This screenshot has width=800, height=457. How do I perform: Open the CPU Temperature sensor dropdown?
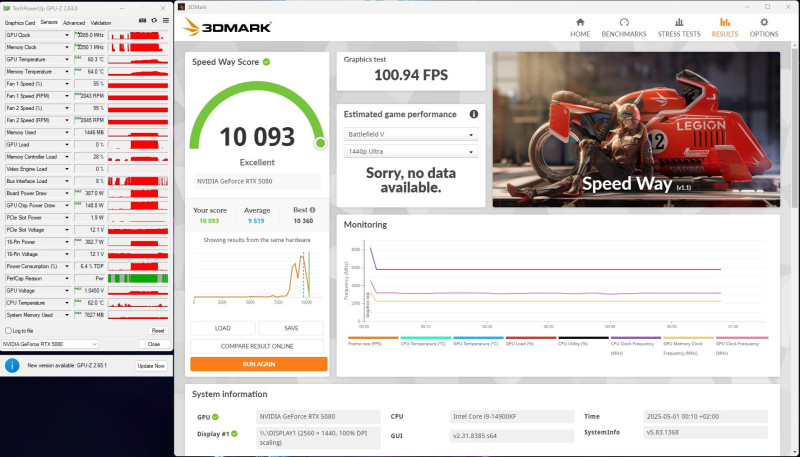[66, 303]
